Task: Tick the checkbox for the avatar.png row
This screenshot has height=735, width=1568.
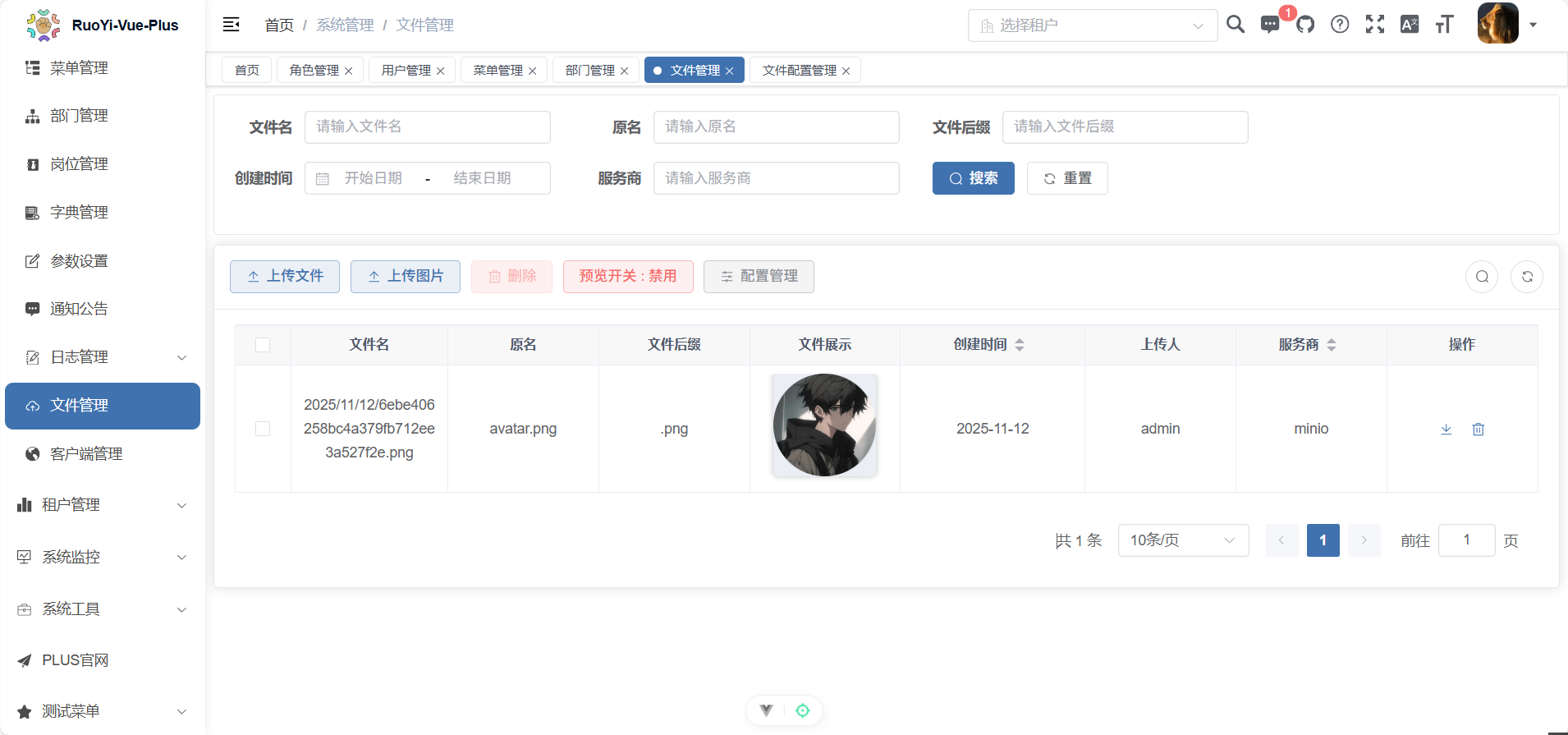Action: (x=263, y=429)
